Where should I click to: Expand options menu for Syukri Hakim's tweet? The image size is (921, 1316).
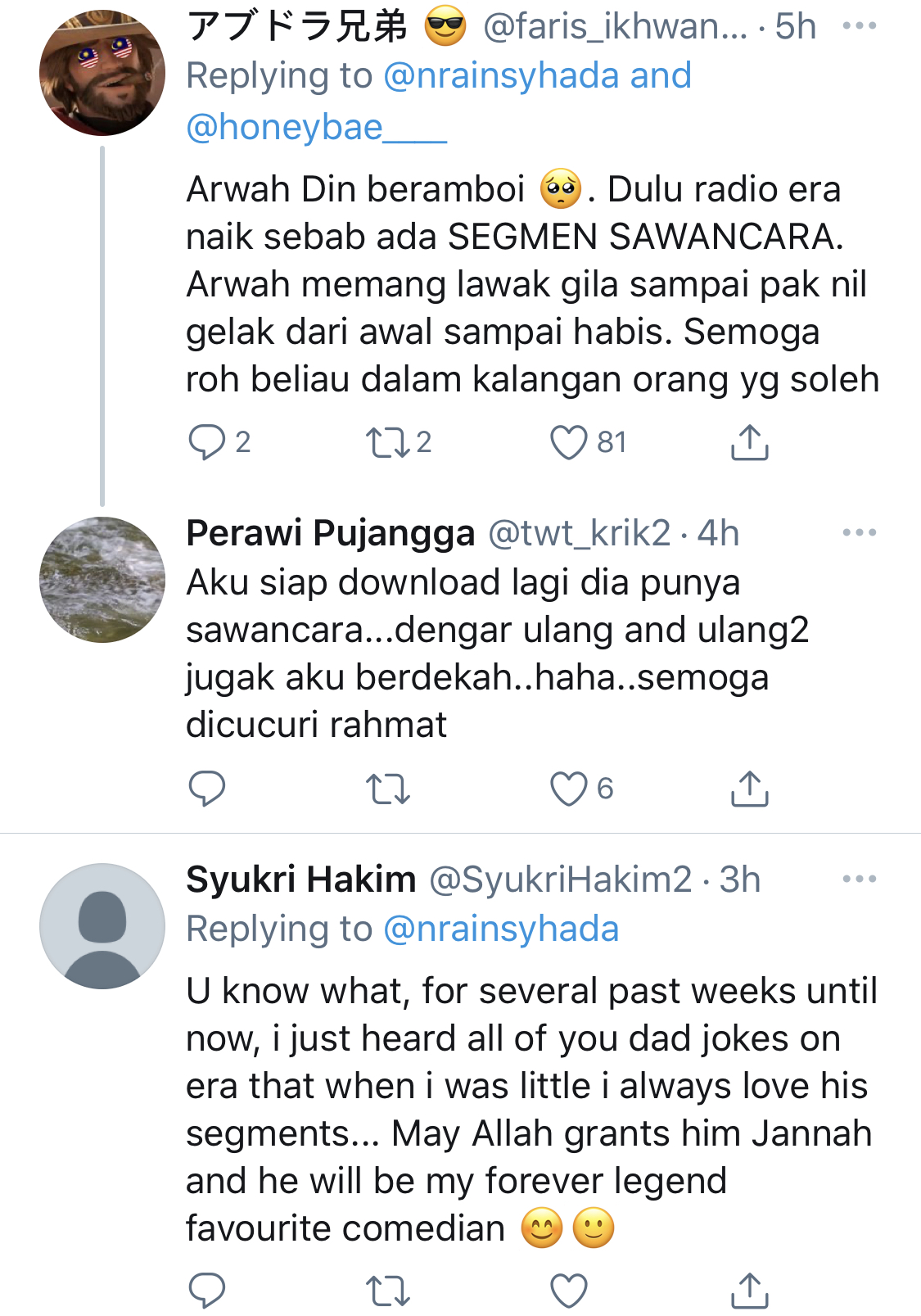859,880
